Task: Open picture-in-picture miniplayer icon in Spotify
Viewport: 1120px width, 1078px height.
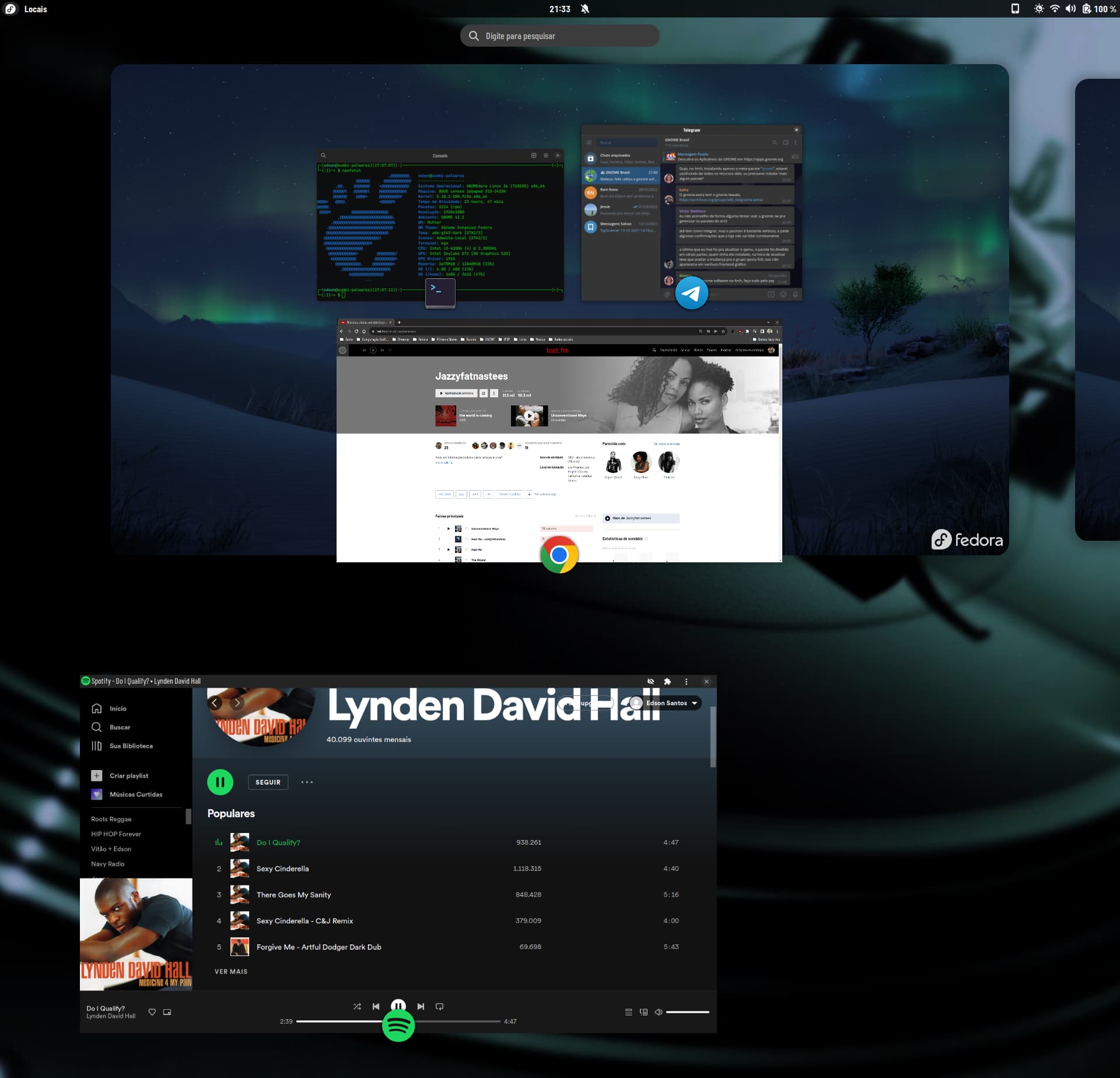Action: click(167, 1012)
